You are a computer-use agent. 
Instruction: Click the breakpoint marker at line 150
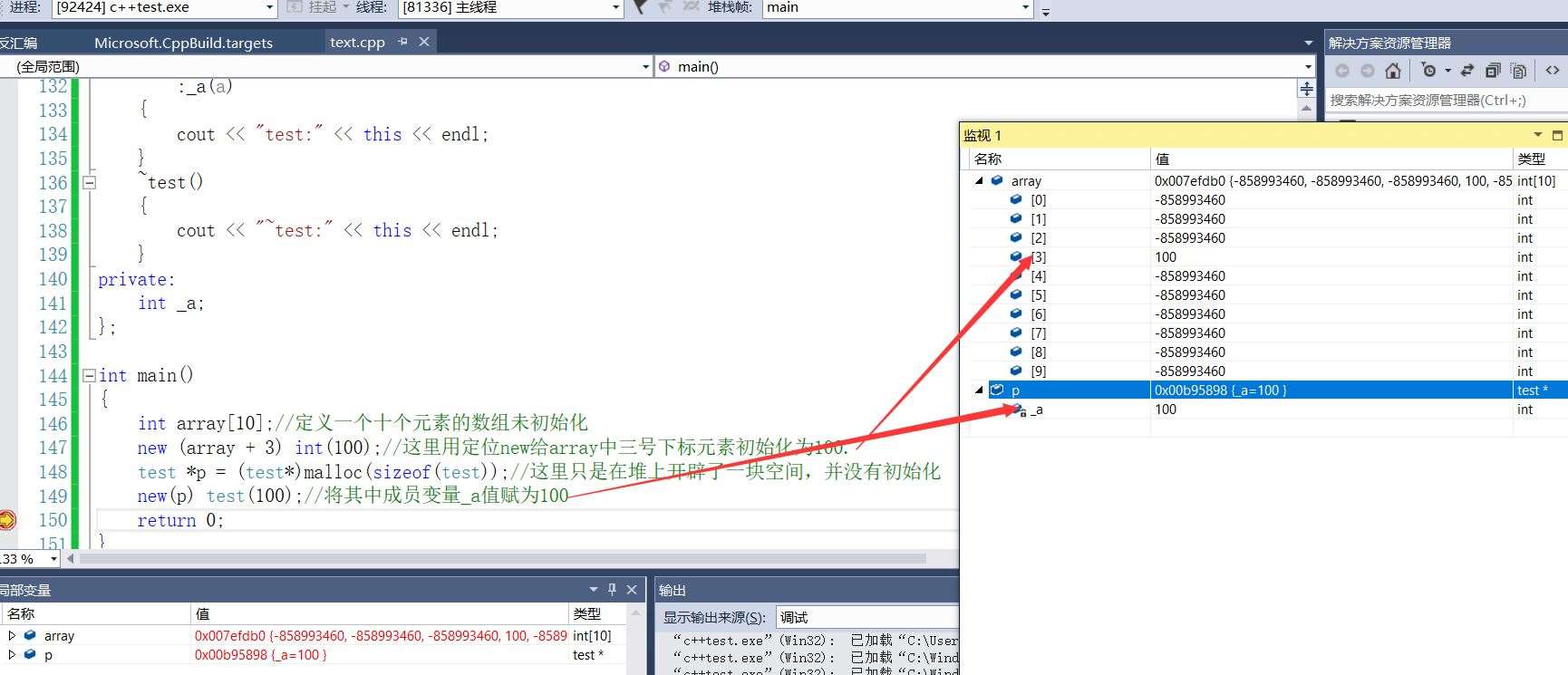pyautogui.click(x=7, y=519)
